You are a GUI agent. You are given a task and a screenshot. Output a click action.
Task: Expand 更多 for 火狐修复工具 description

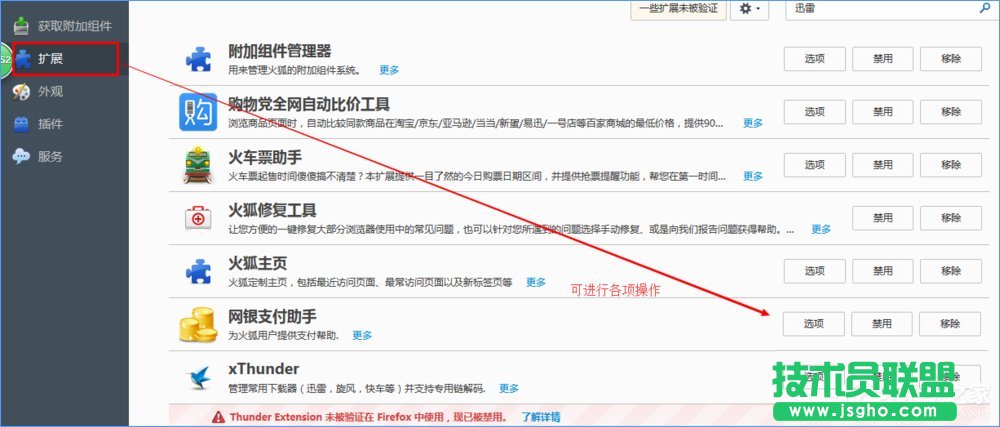(x=821, y=229)
